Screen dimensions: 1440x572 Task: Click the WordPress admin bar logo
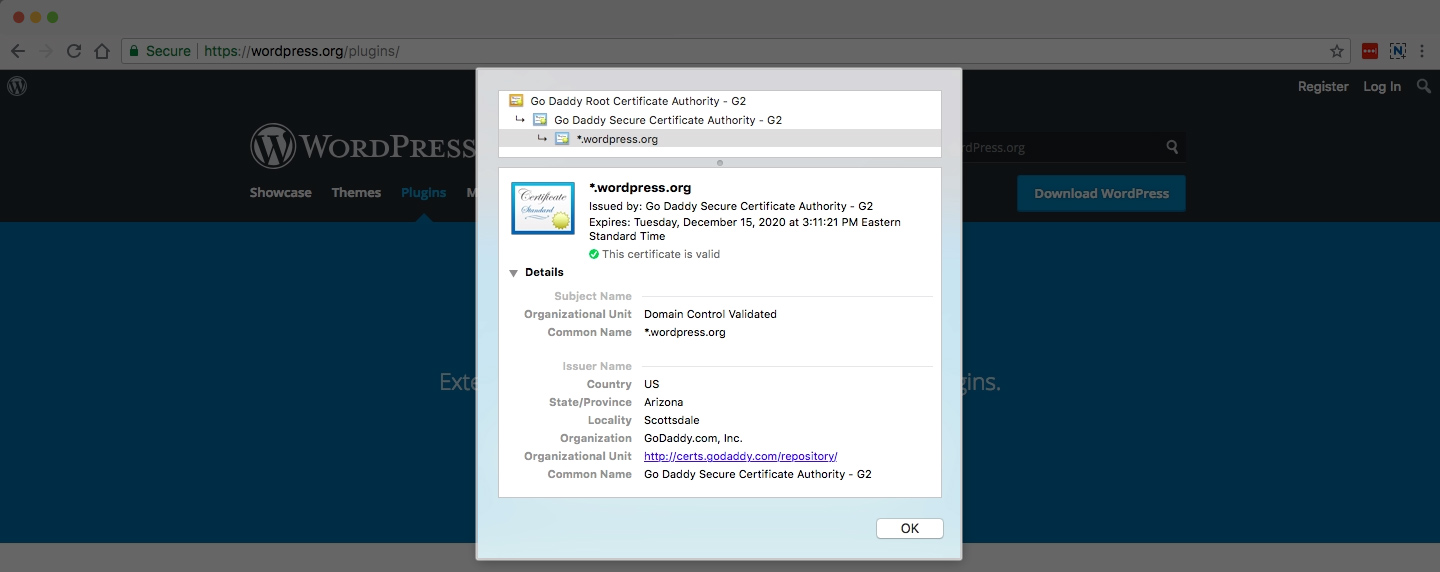17,86
